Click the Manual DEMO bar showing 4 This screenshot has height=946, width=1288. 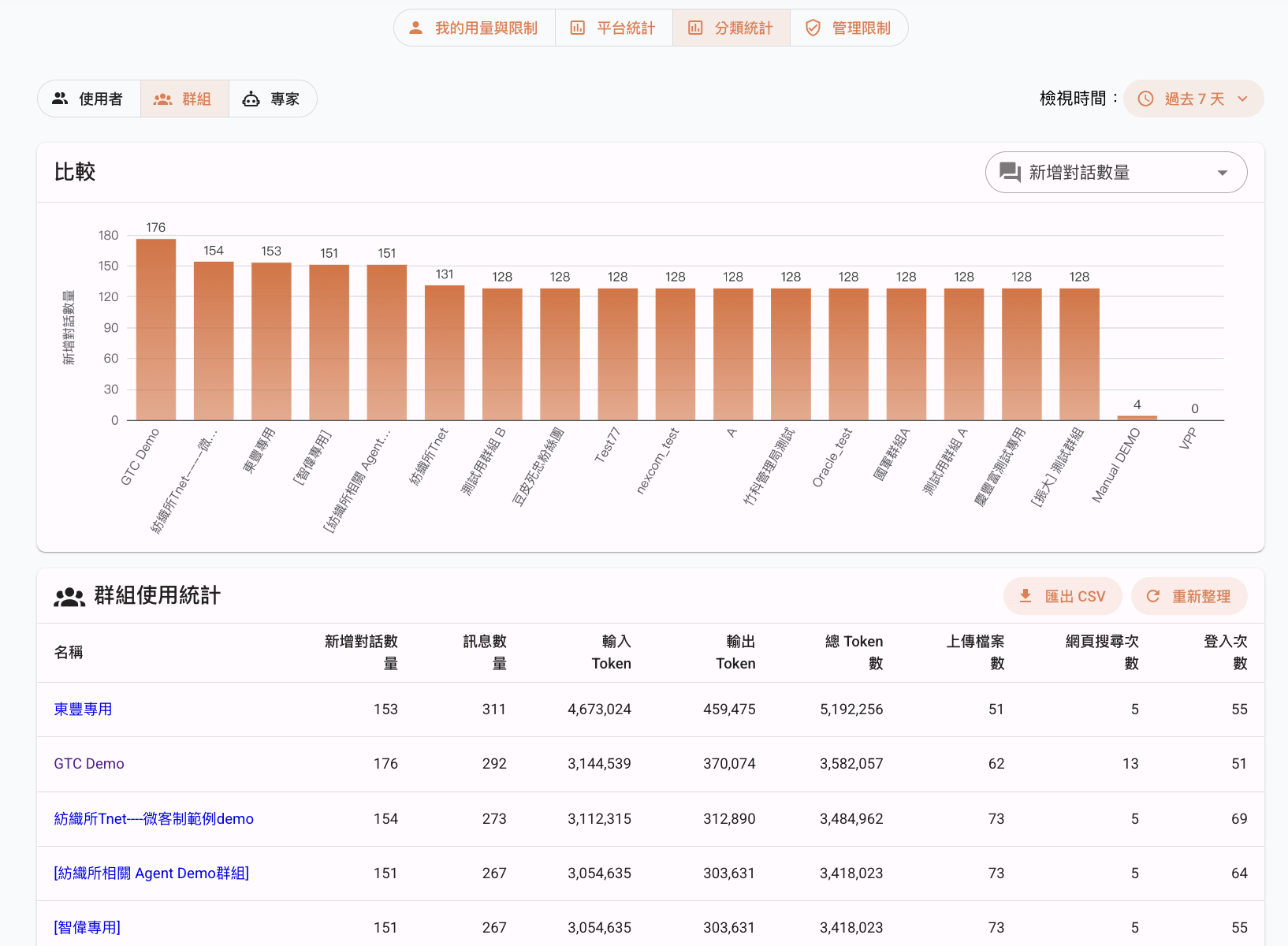(1137, 418)
